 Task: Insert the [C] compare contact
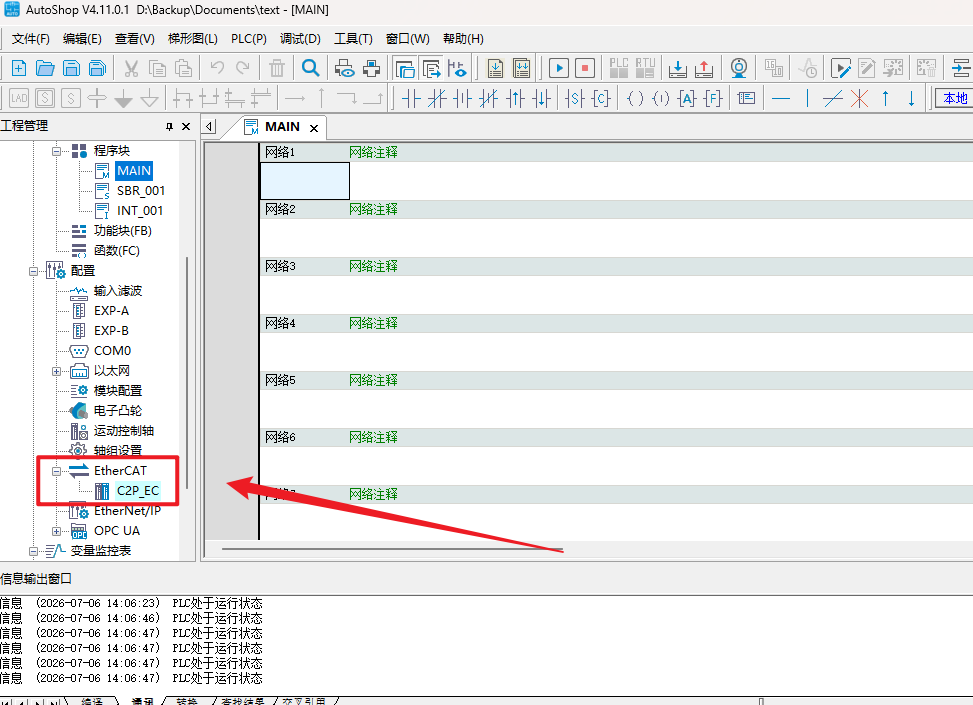pos(601,98)
